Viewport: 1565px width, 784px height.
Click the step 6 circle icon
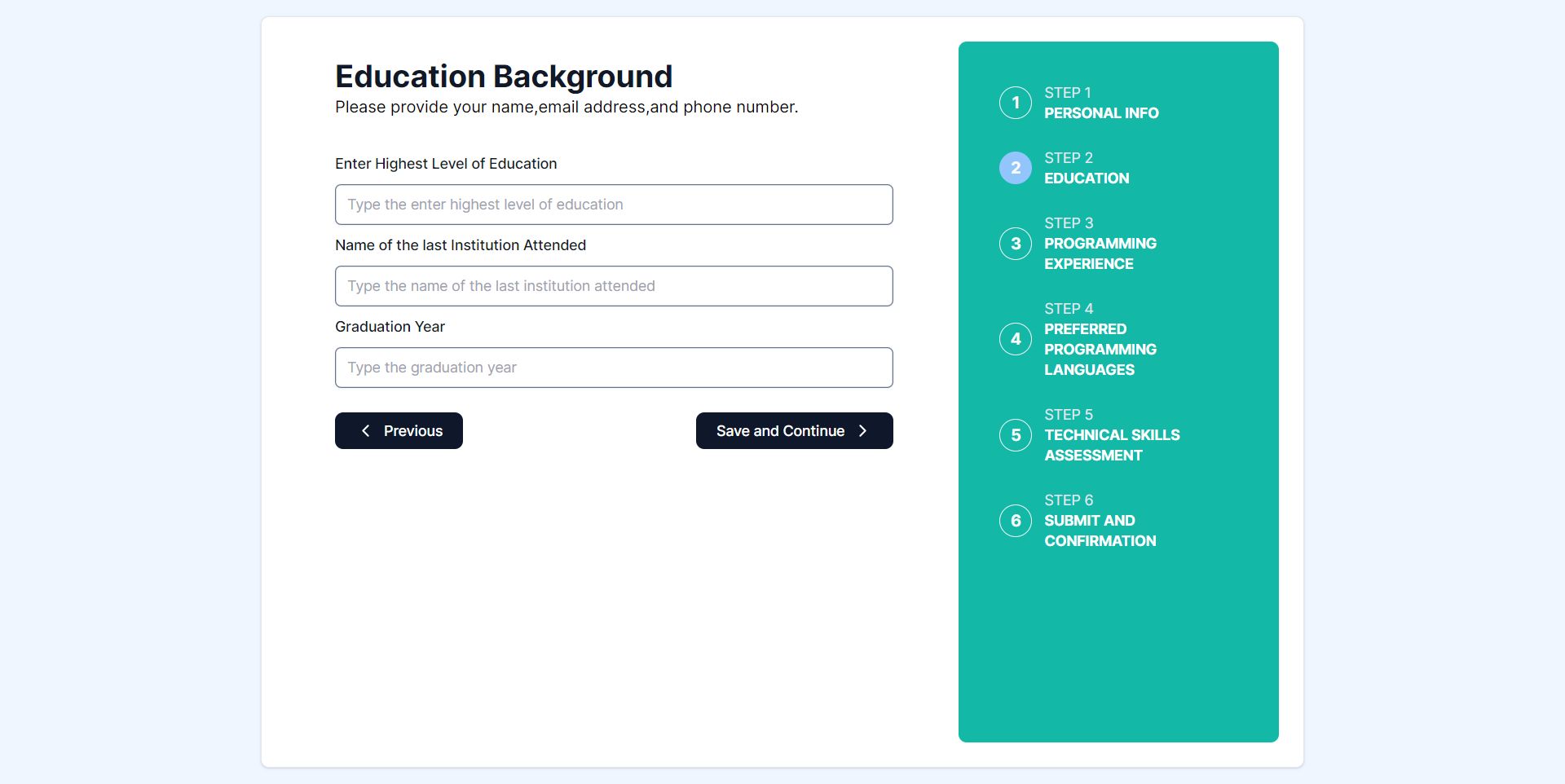coord(1016,521)
